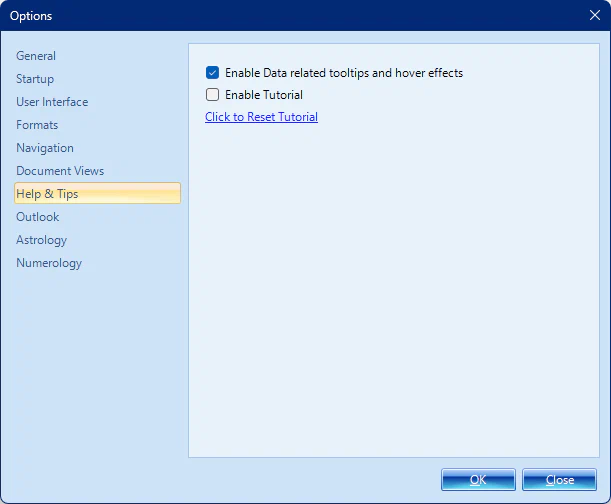Viewport: 611px width, 504px height.
Task: Click the 'Enable Tutorial' label text
Action: [x=264, y=95]
